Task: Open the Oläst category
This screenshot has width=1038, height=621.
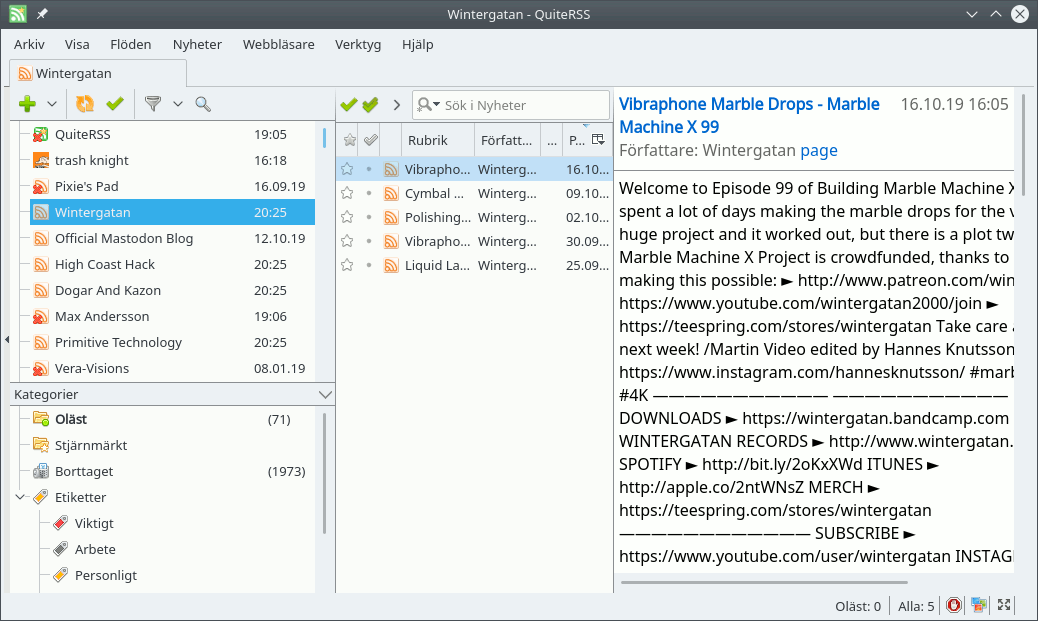Action: [172, 419]
